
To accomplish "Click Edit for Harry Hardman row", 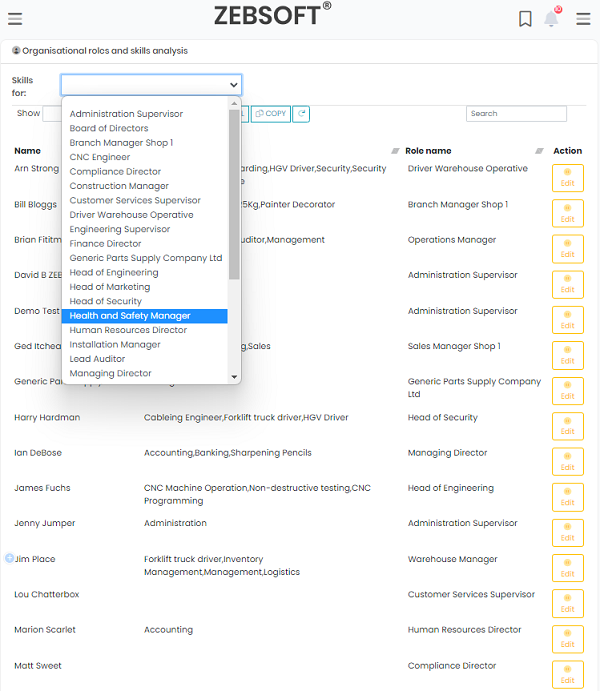I will pyautogui.click(x=567, y=426).
